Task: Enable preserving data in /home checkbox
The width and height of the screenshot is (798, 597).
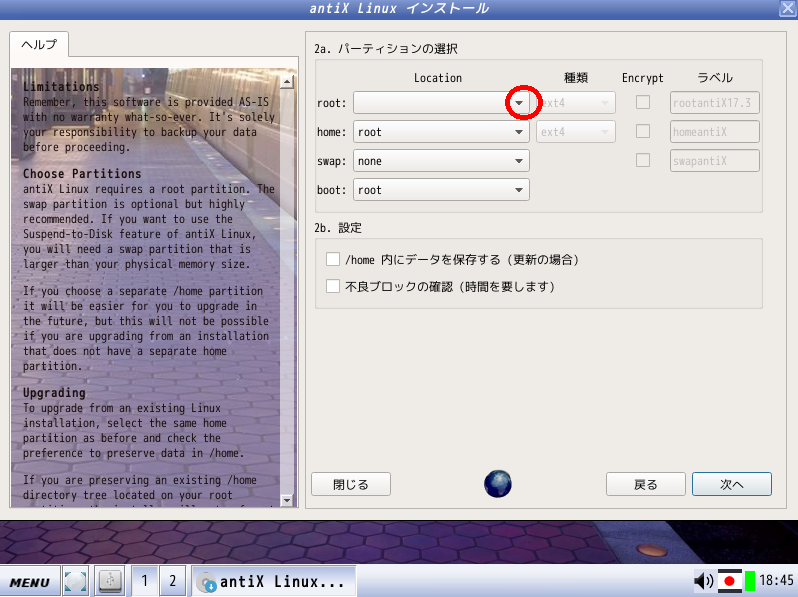Action: point(333,259)
